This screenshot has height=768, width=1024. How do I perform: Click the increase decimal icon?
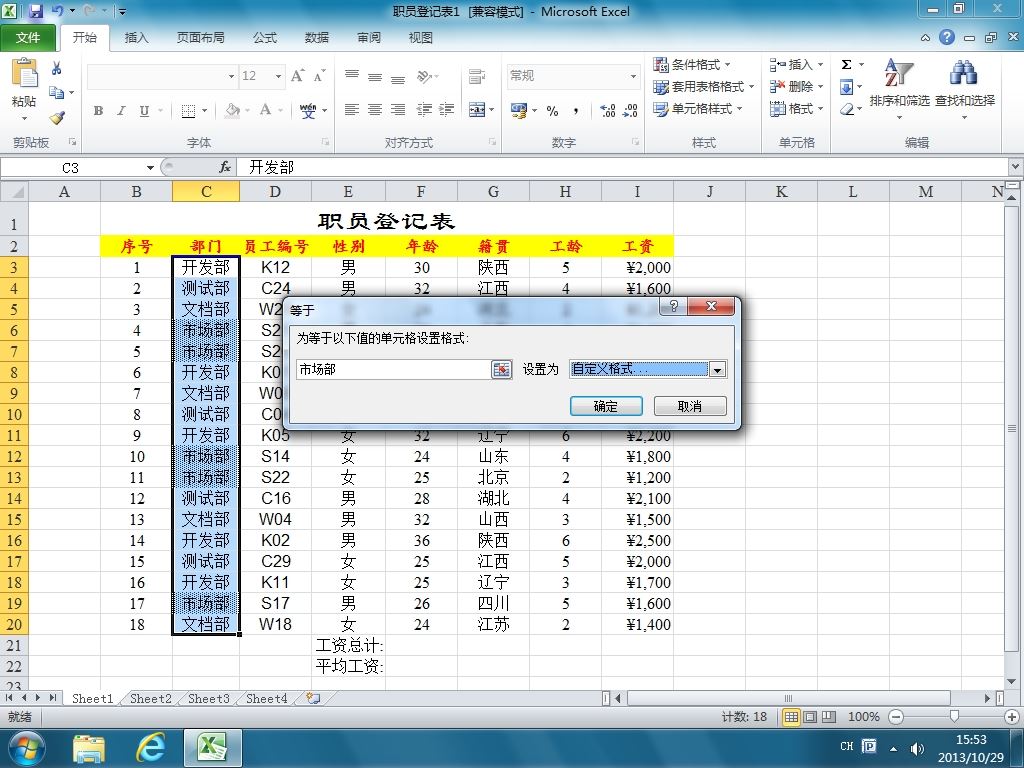[607, 111]
